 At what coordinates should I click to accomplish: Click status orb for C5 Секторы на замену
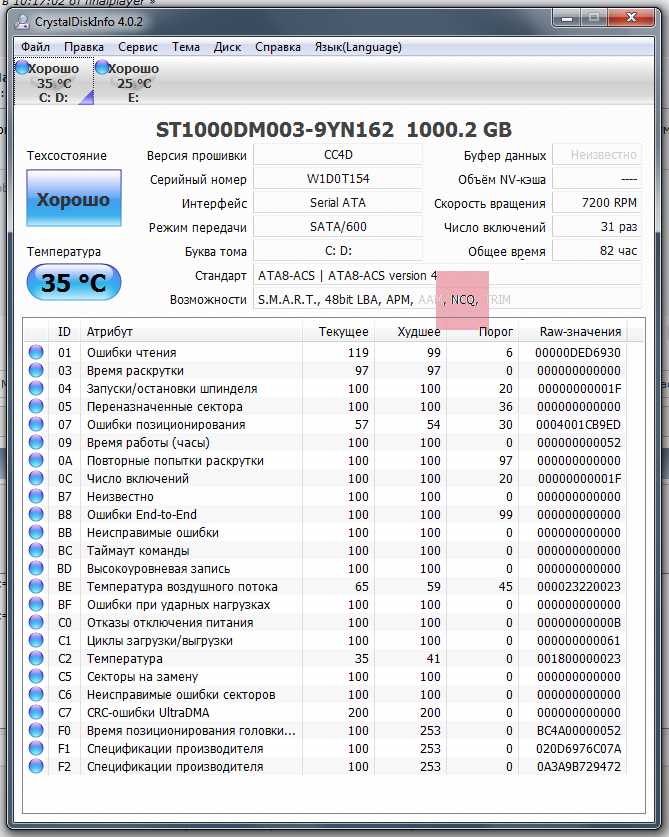36,677
